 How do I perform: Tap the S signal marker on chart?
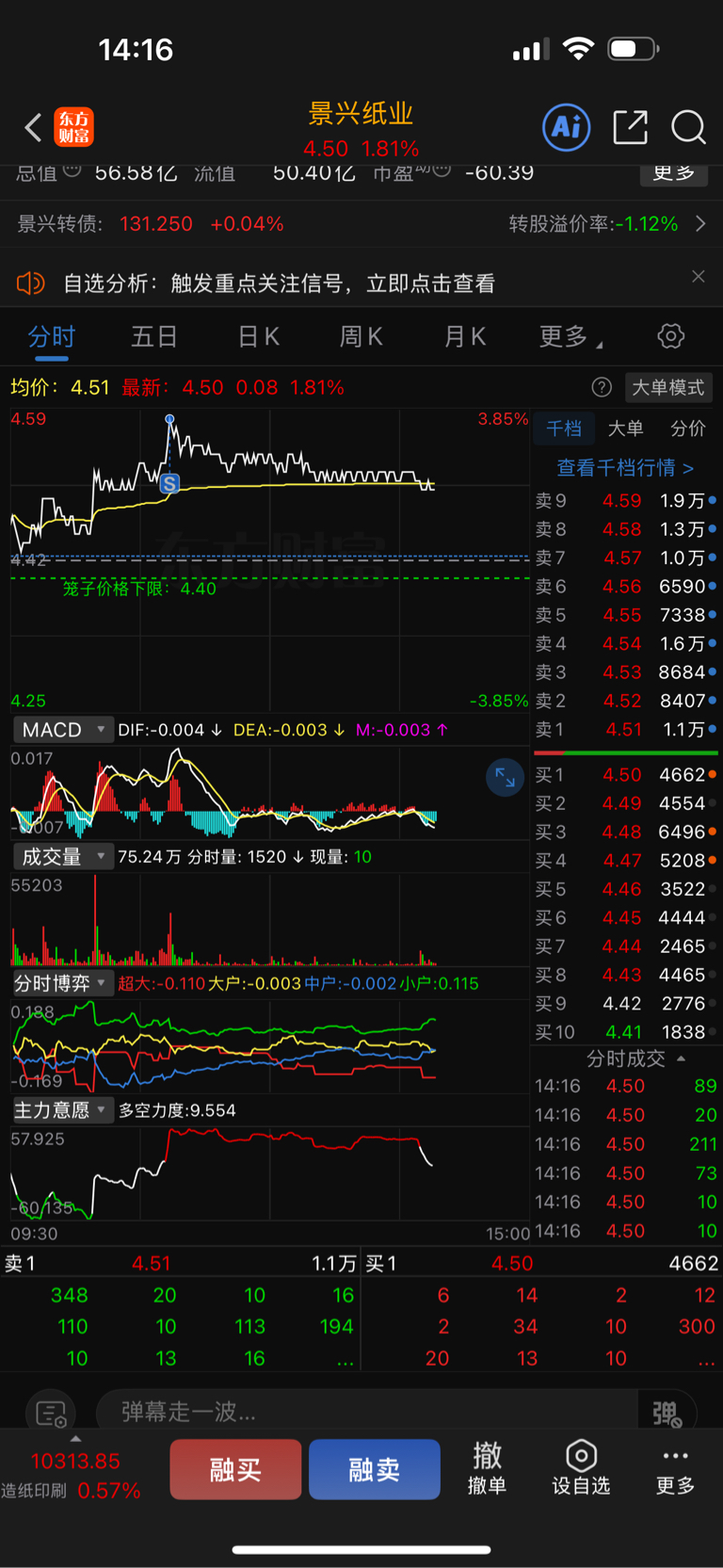click(x=169, y=484)
